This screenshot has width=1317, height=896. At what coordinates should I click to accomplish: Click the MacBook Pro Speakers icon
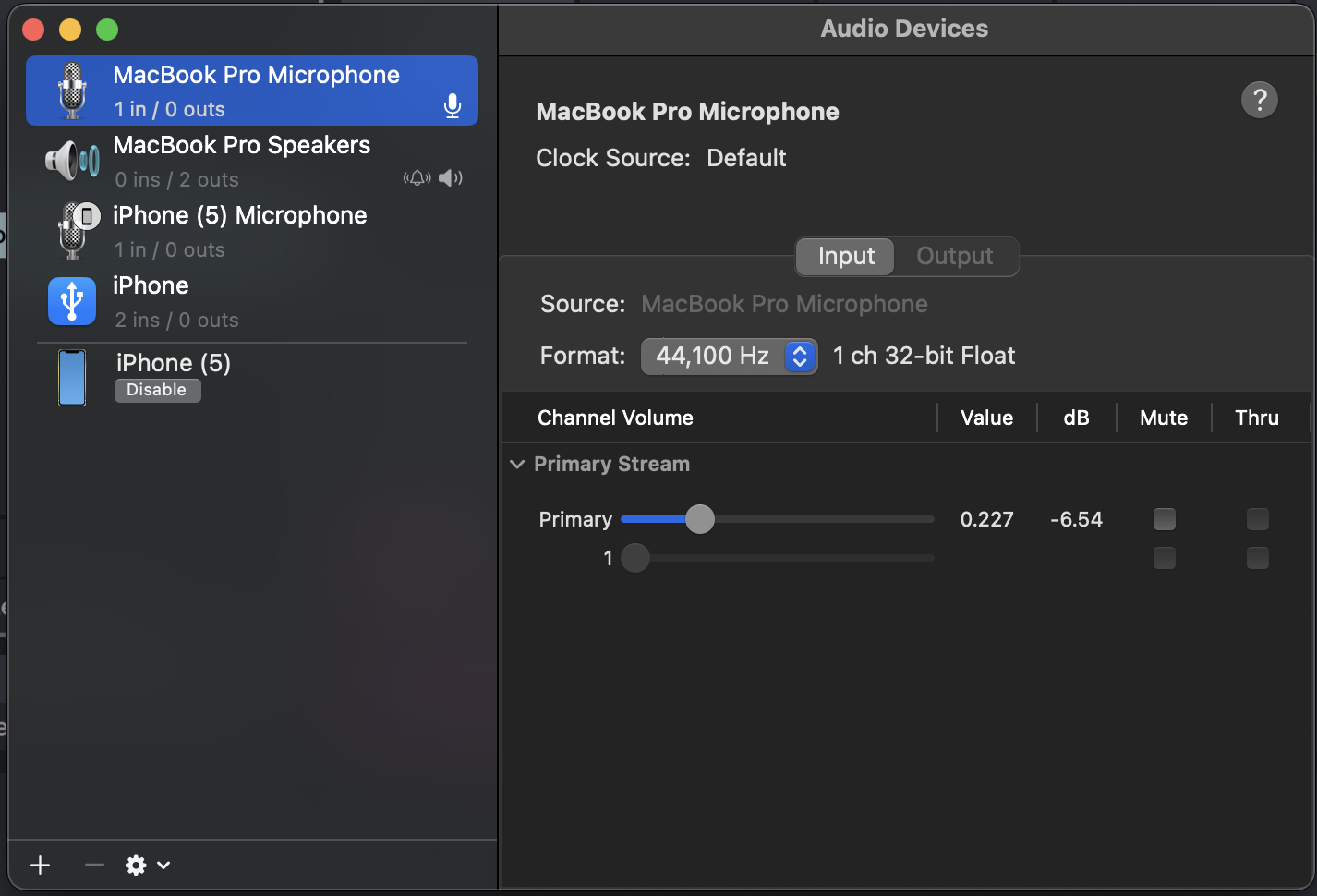[74, 160]
